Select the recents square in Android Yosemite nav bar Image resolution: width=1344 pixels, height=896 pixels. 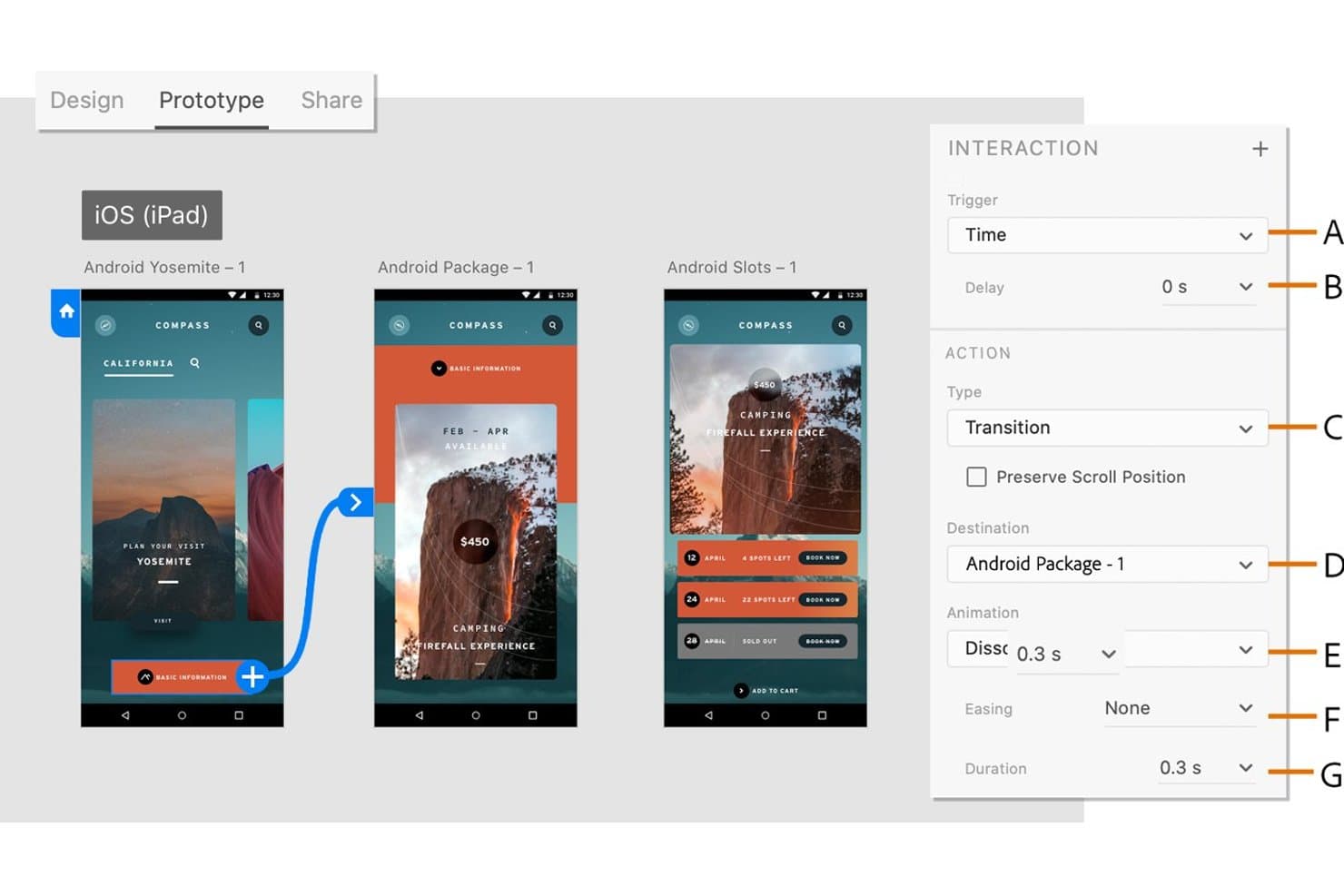[x=239, y=715]
